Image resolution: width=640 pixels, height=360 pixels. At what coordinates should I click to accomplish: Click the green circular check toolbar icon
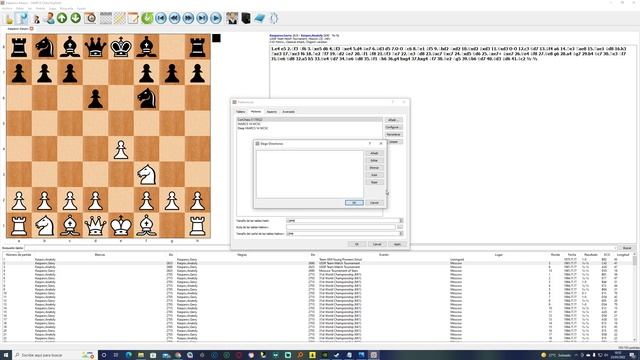click(147, 18)
